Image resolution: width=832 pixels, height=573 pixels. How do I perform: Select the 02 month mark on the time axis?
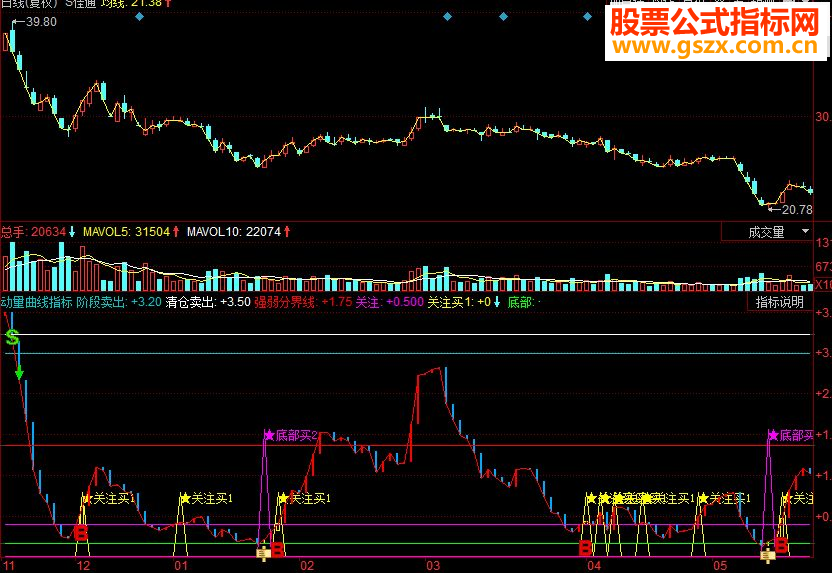pyautogui.click(x=307, y=566)
